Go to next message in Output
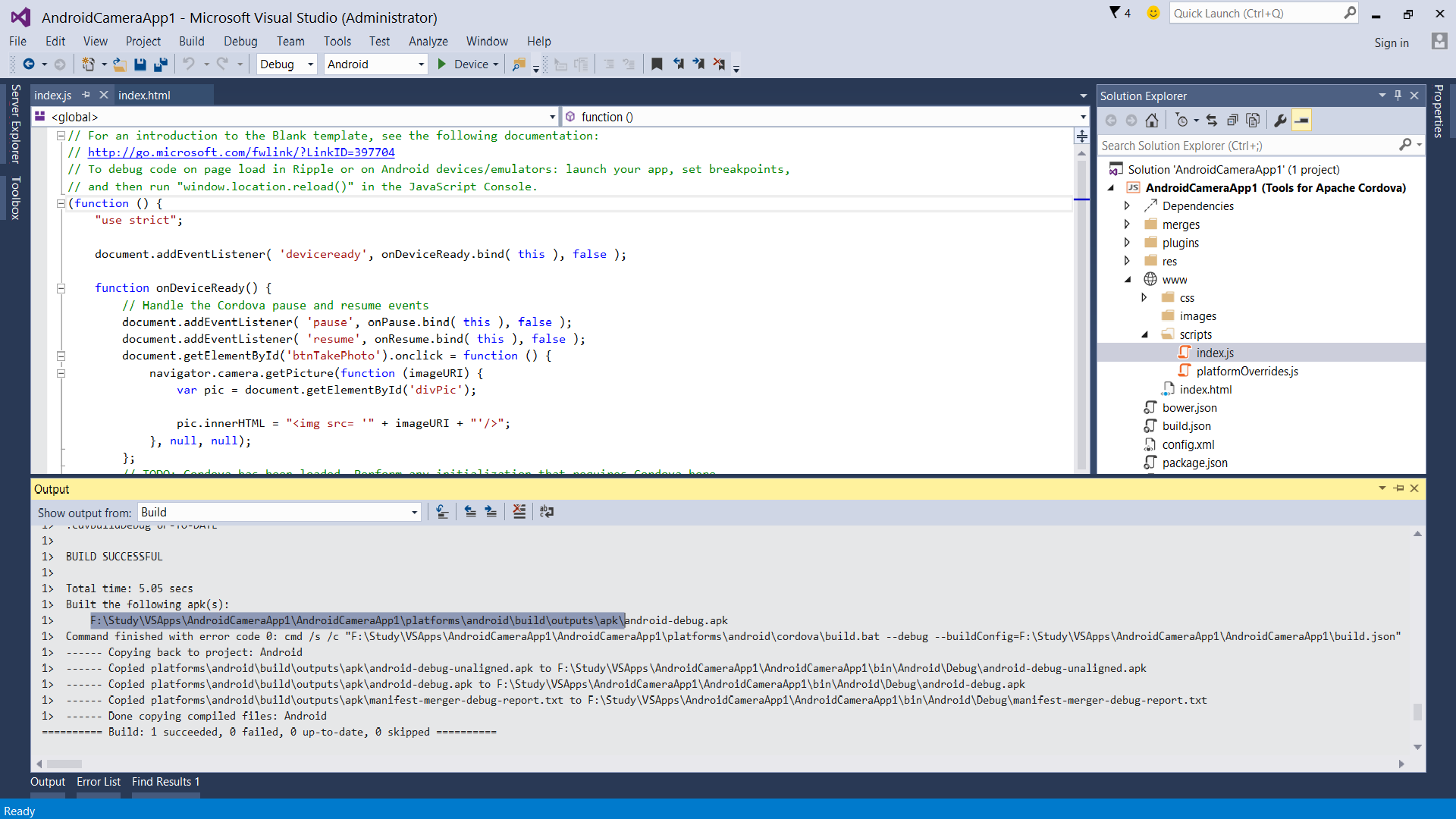1456x819 pixels. (491, 512)
